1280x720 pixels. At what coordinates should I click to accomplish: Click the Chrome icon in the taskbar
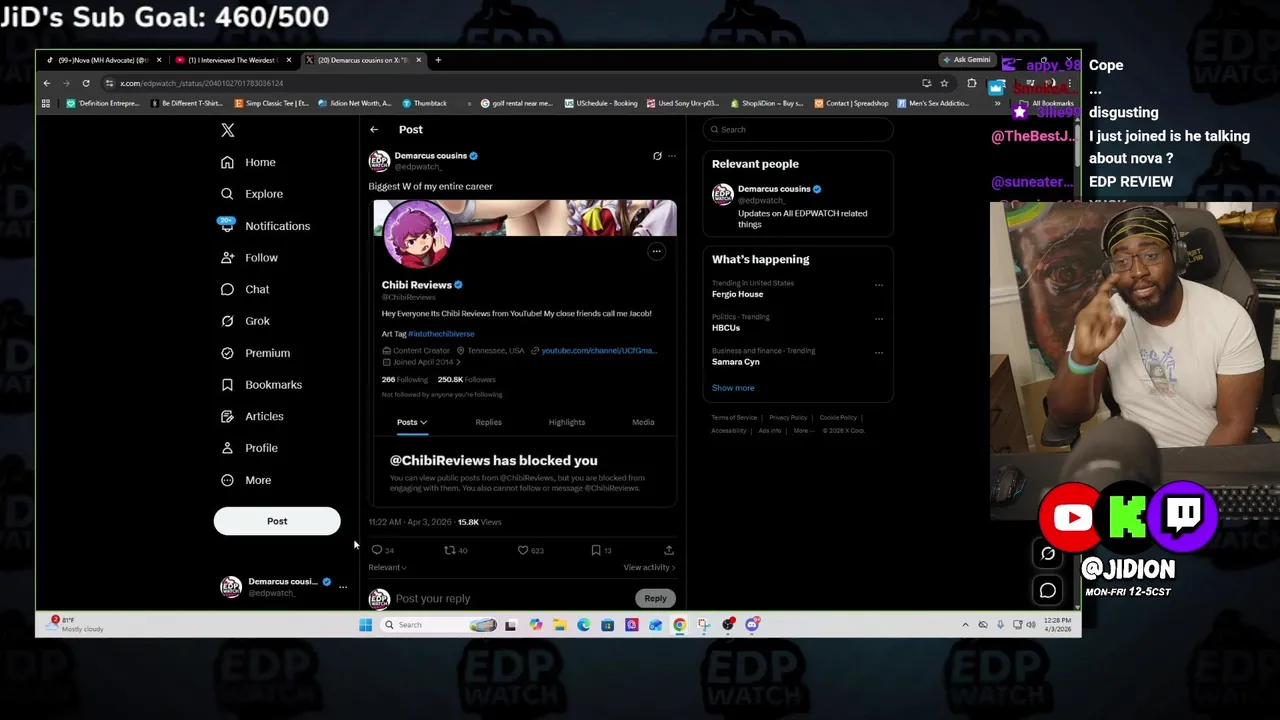click(680, 625)
